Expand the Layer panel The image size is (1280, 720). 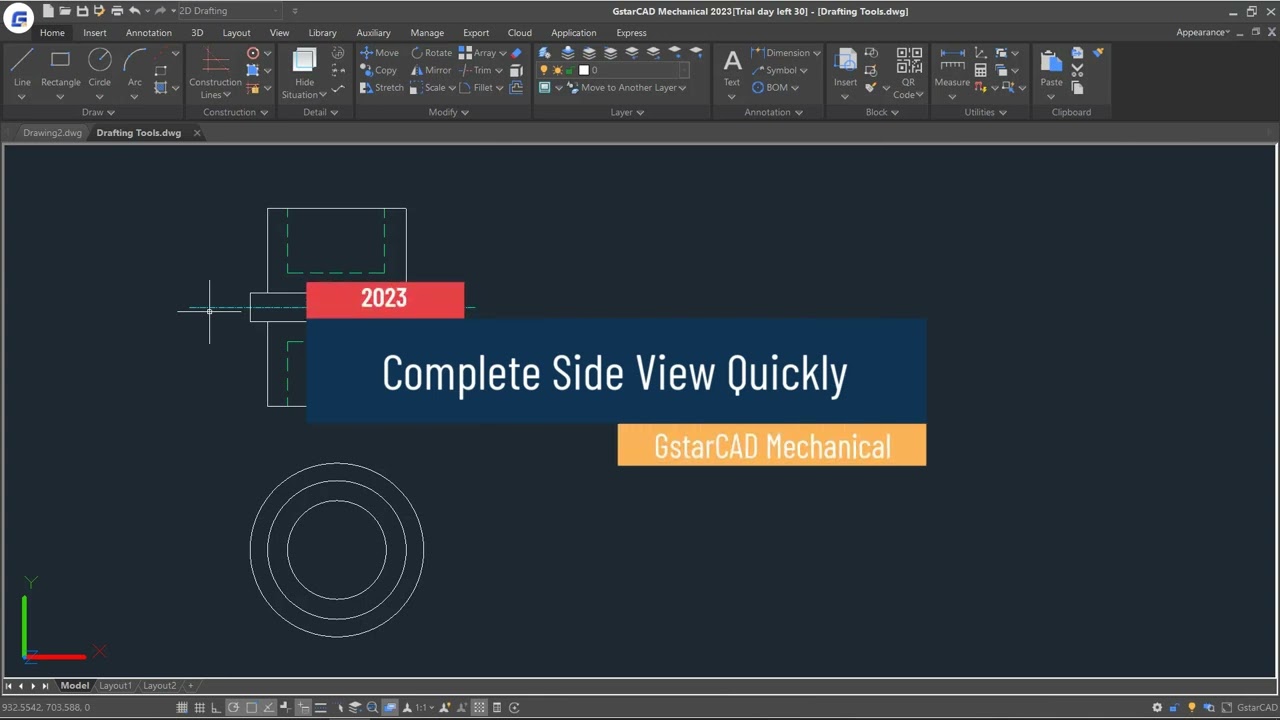(x=627, y=112)
